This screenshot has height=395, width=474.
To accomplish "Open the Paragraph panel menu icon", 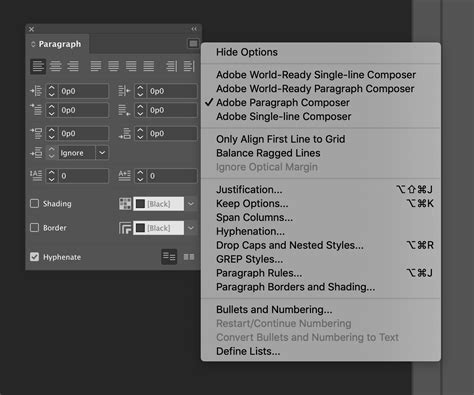I will pos(193,44).
